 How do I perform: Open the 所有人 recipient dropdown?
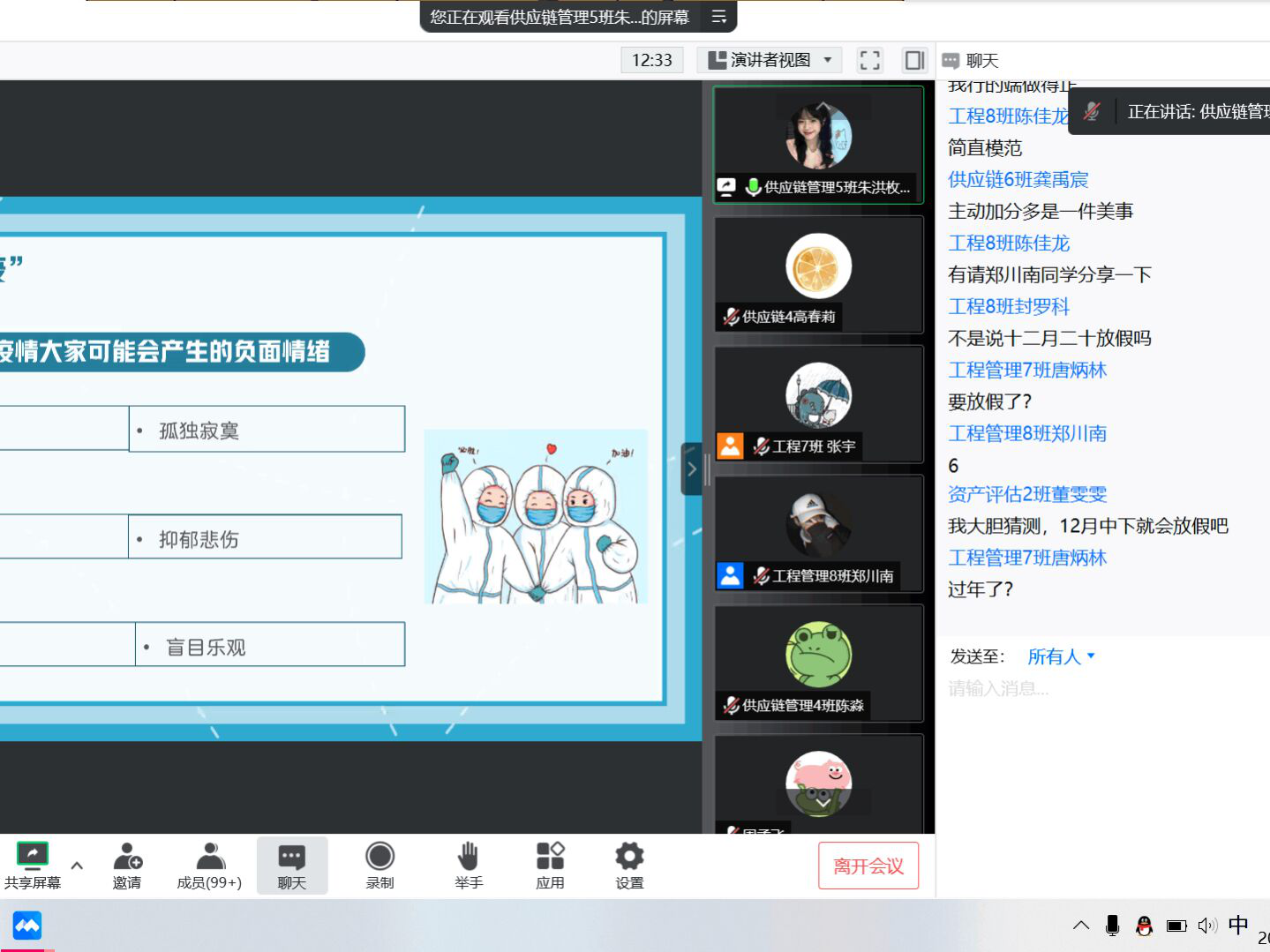pyautogui.click(x=1061, y=656)
